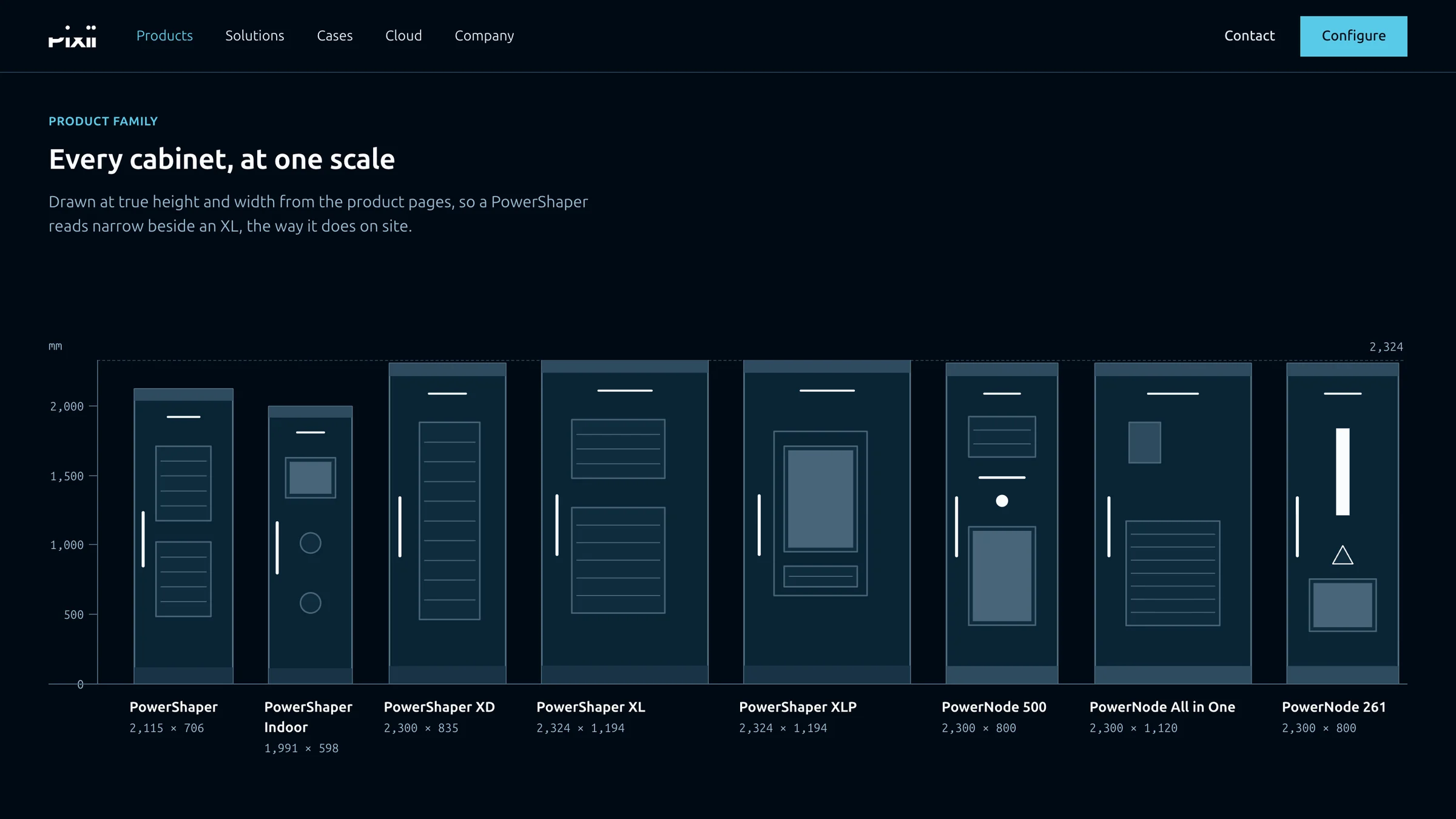Screen dimensions: 1456x819
Task: Click the PowerShaper XD label
Action: 439,707
